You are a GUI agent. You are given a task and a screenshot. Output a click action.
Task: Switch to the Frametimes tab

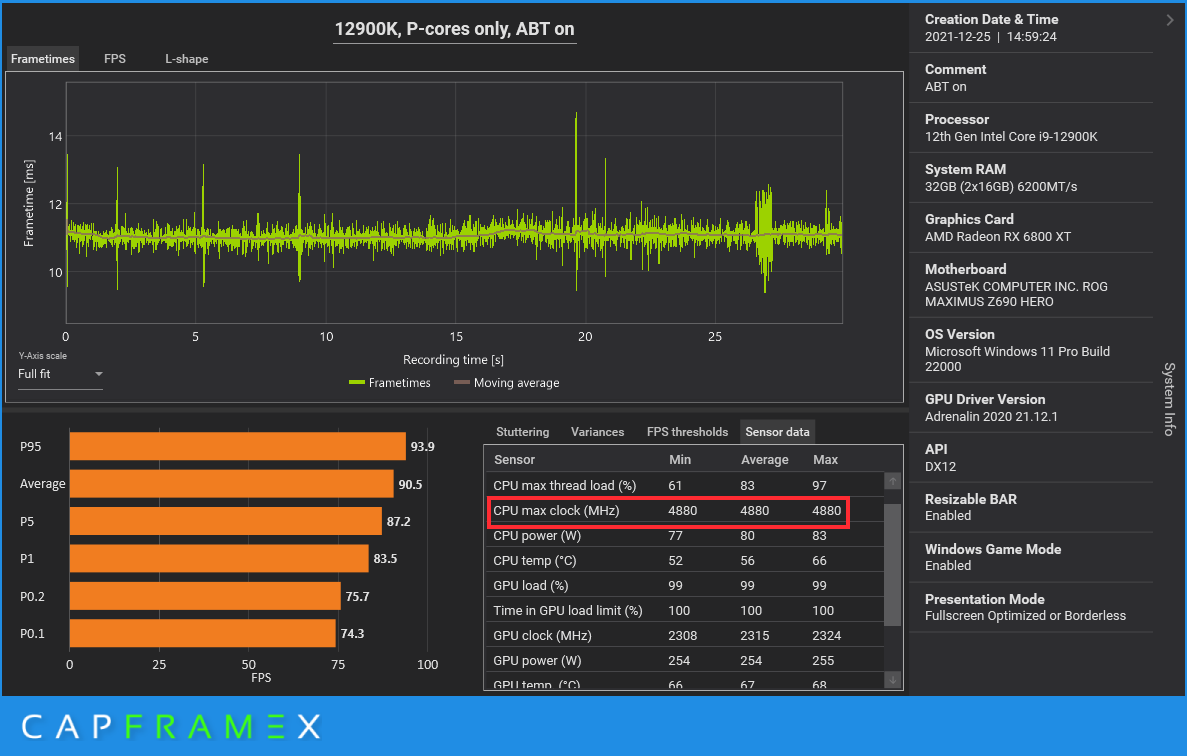click(42, 58)
